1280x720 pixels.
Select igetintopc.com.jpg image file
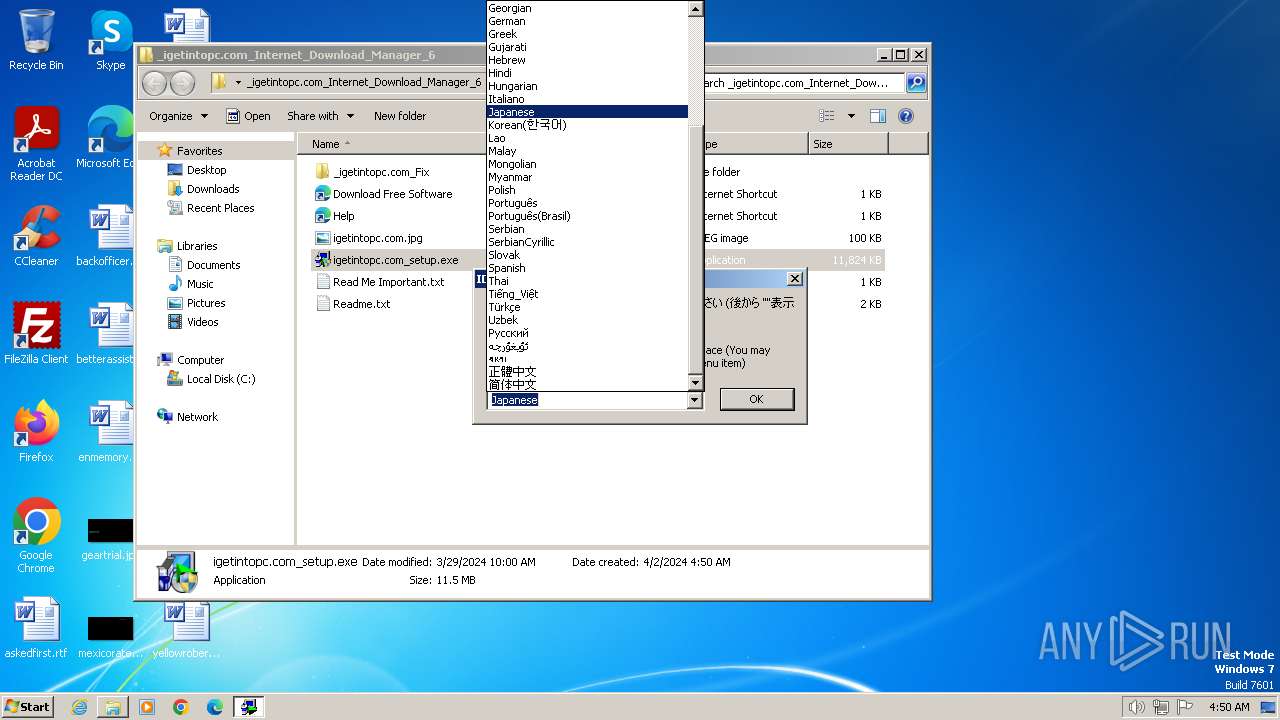[x=378, y=238]
